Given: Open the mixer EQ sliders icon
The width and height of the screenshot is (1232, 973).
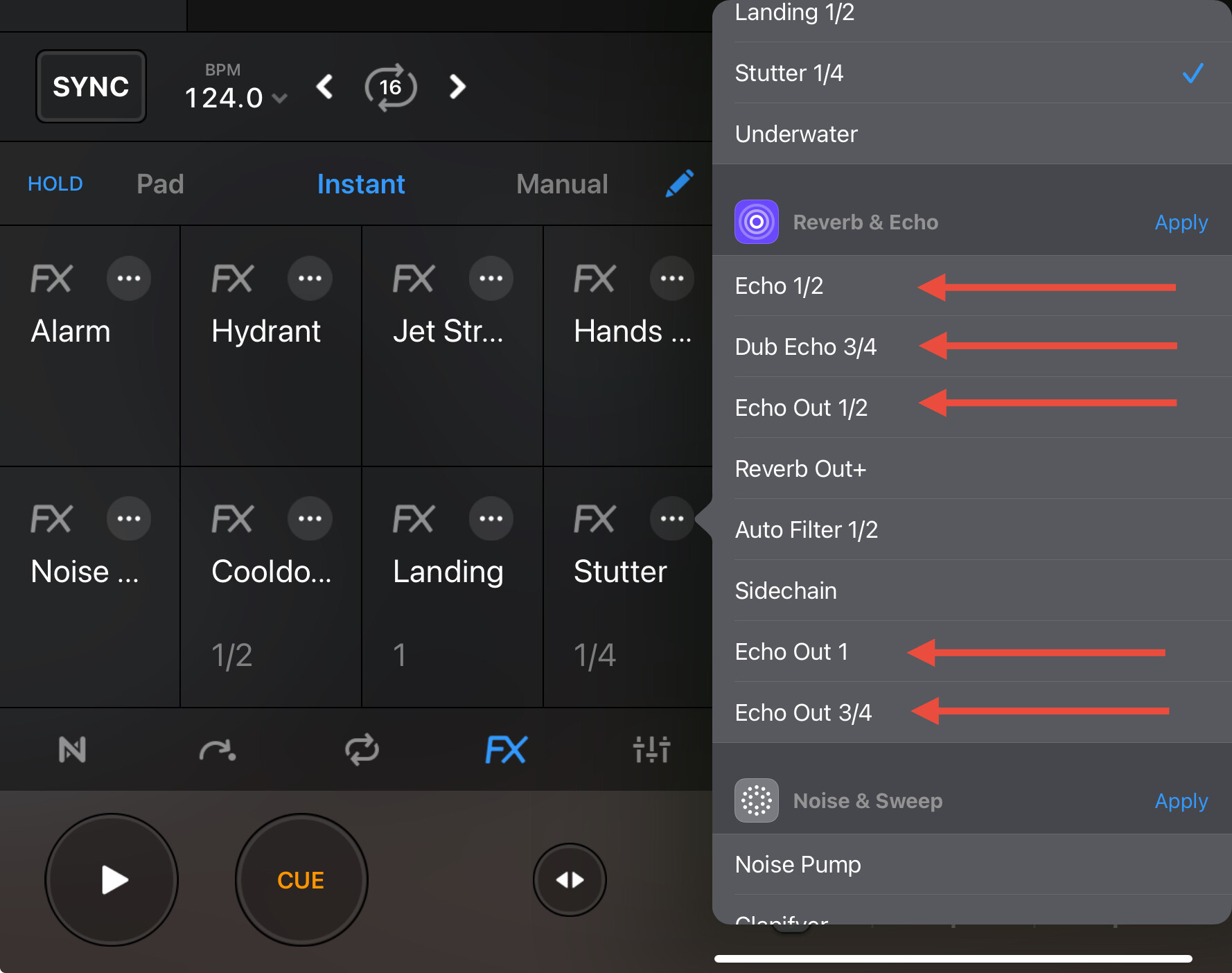Looking at the screenshot, I should (x=651, y=749).
